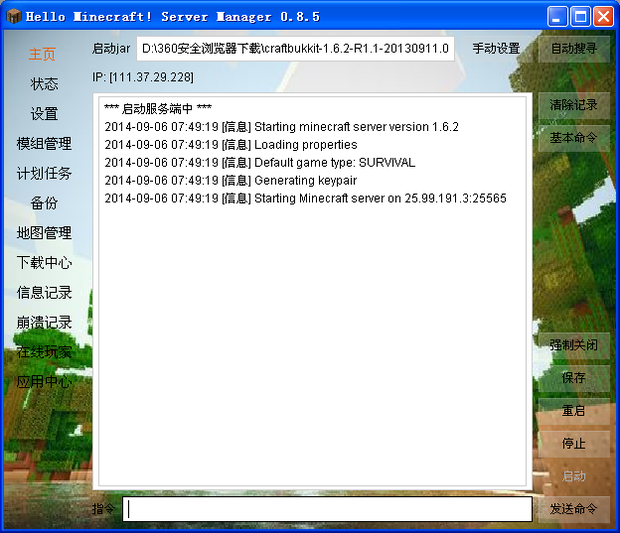620x533 pixels.
Task: Stop server with 停止 button
Action: [574, 444]
